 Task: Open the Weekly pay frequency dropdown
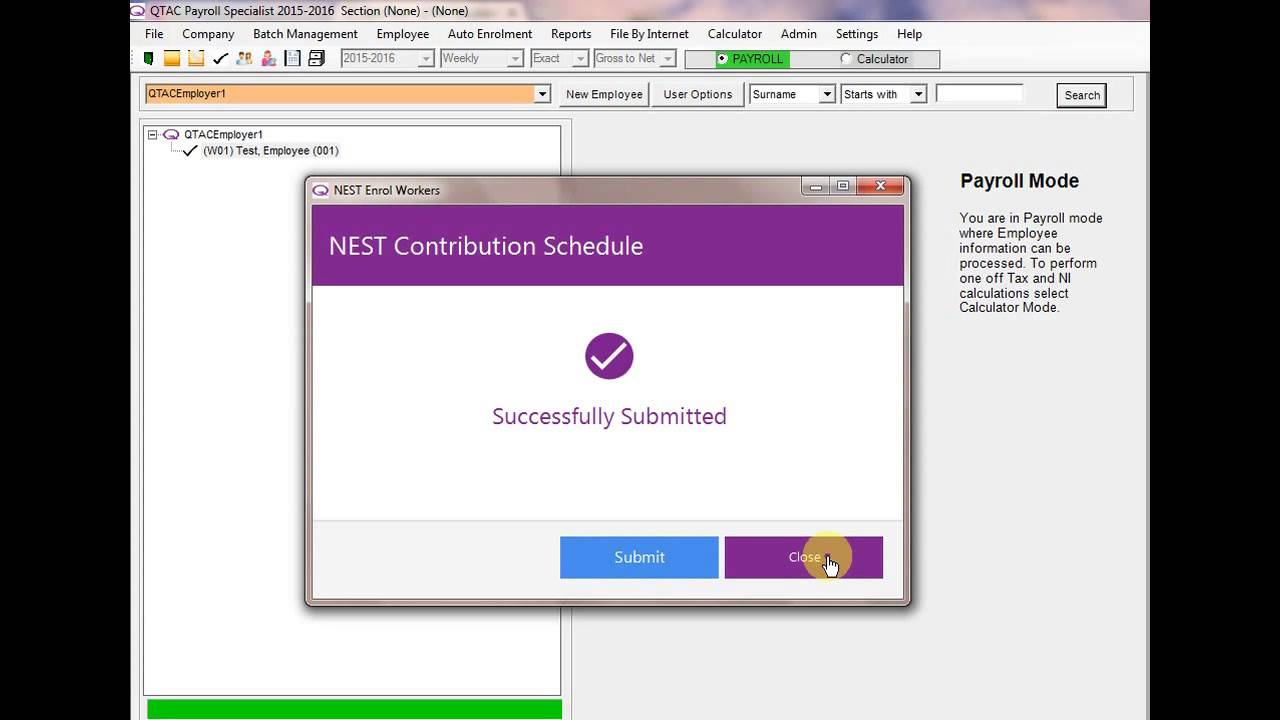click(x=515, y=59)
